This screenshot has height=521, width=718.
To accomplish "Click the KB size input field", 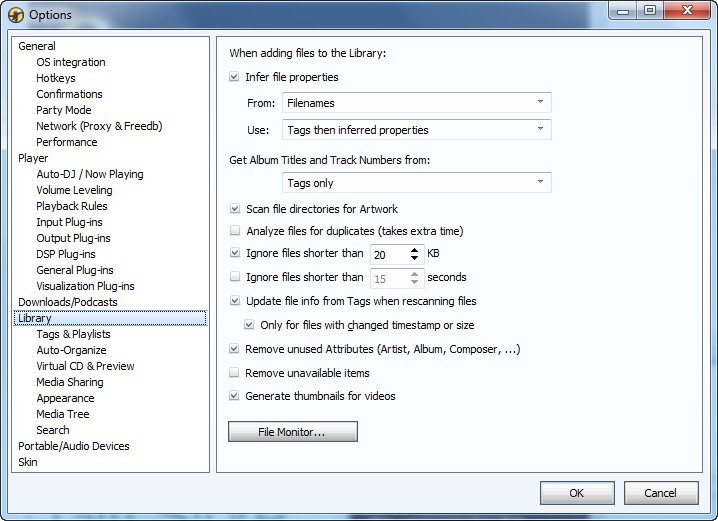I will pyautogui.click(x=388, y=254).
